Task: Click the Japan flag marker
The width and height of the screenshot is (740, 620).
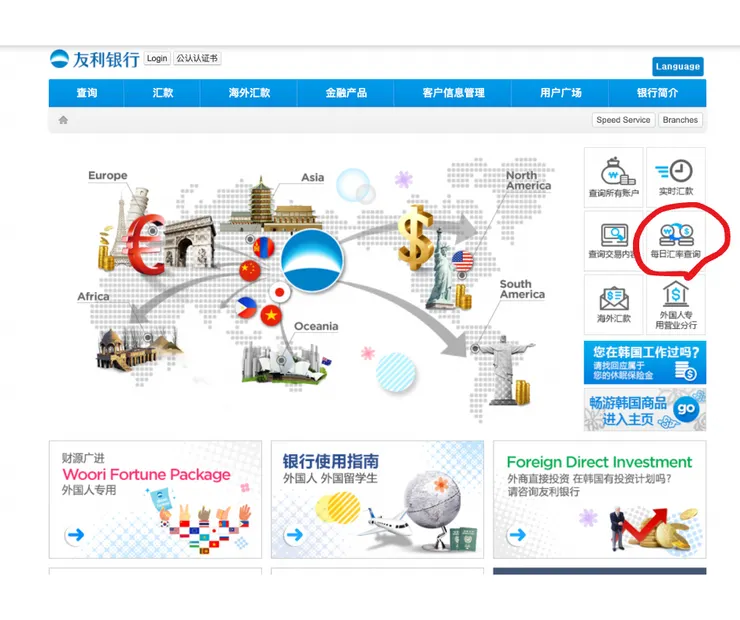Action: [x=279, y=293]
